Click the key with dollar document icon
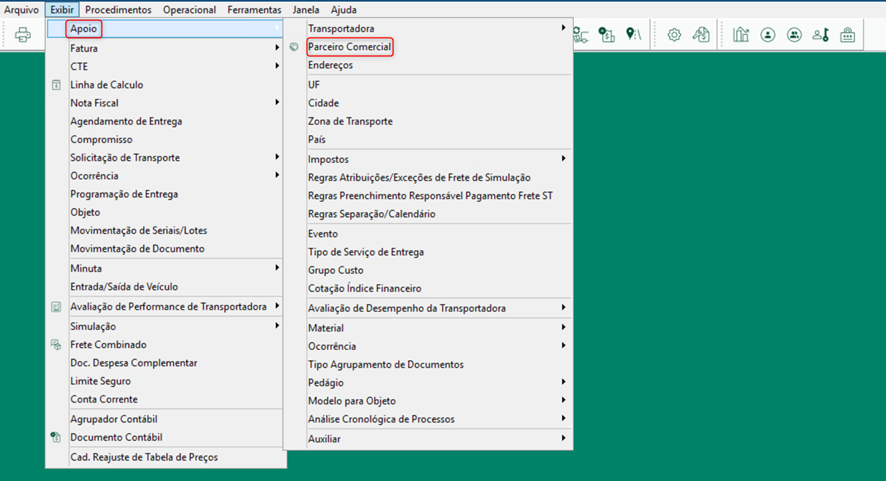Image resolution: width=886 pixels, height=481 pixels. click(x=701, y=35)
